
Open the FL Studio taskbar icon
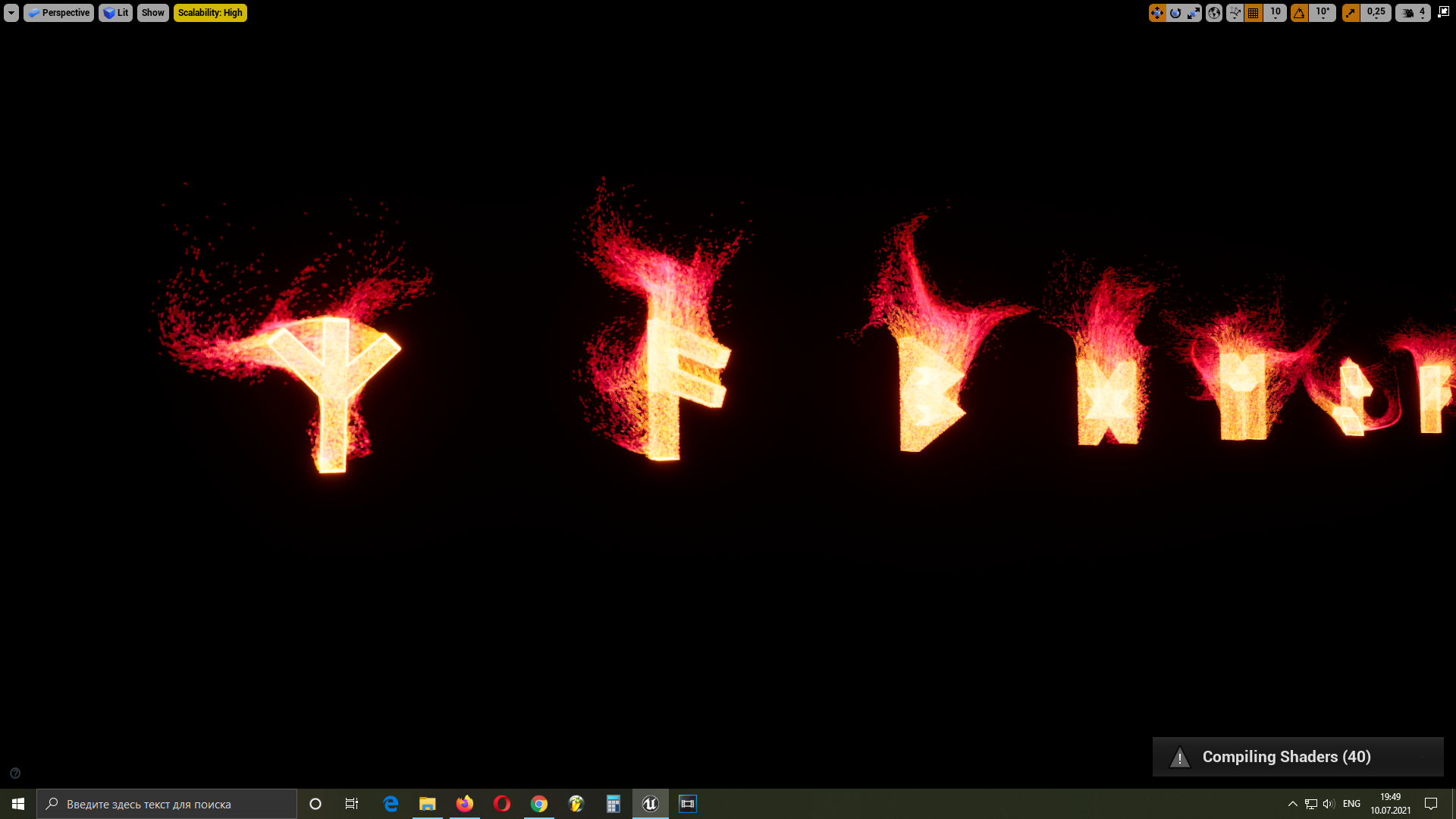click(576, 804)
